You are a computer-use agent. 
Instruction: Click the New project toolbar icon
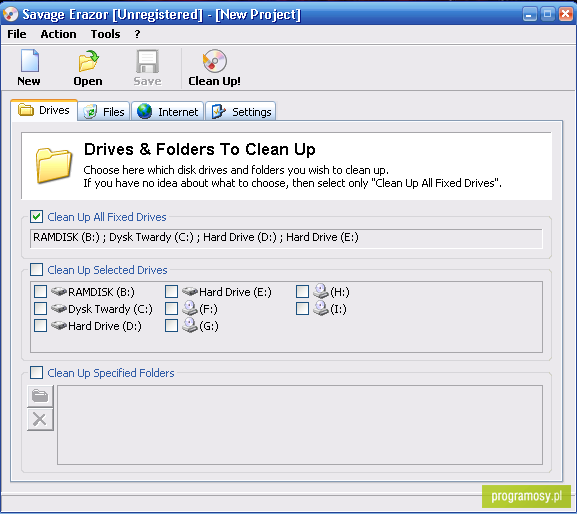point(29,61)
